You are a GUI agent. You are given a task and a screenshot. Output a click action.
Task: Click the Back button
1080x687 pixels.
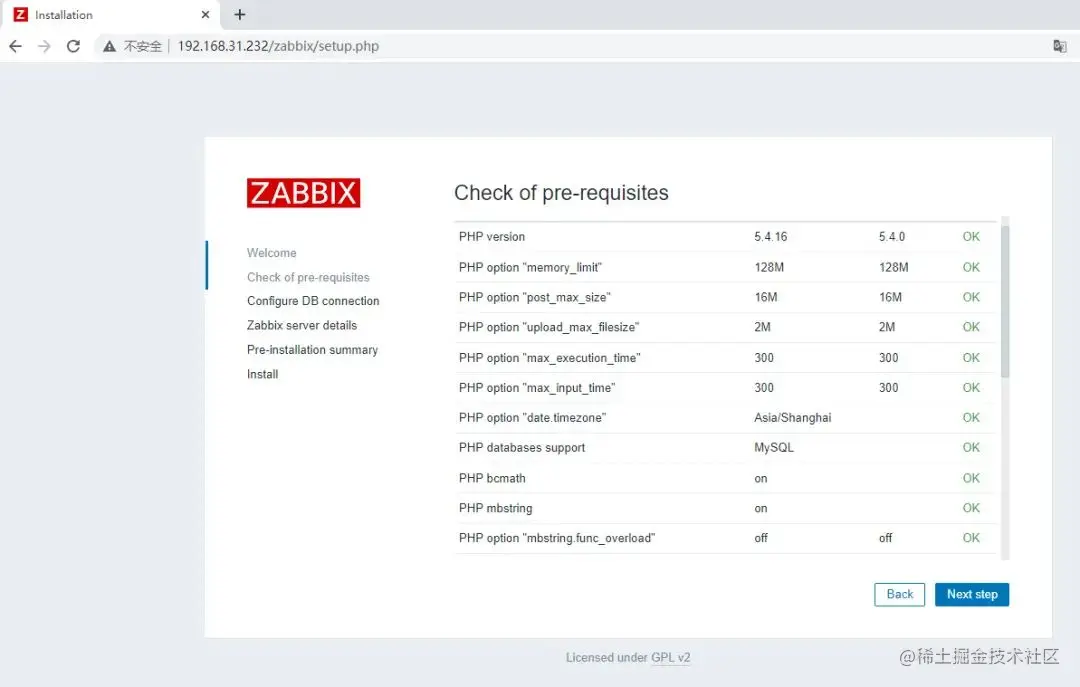[900, 595]
